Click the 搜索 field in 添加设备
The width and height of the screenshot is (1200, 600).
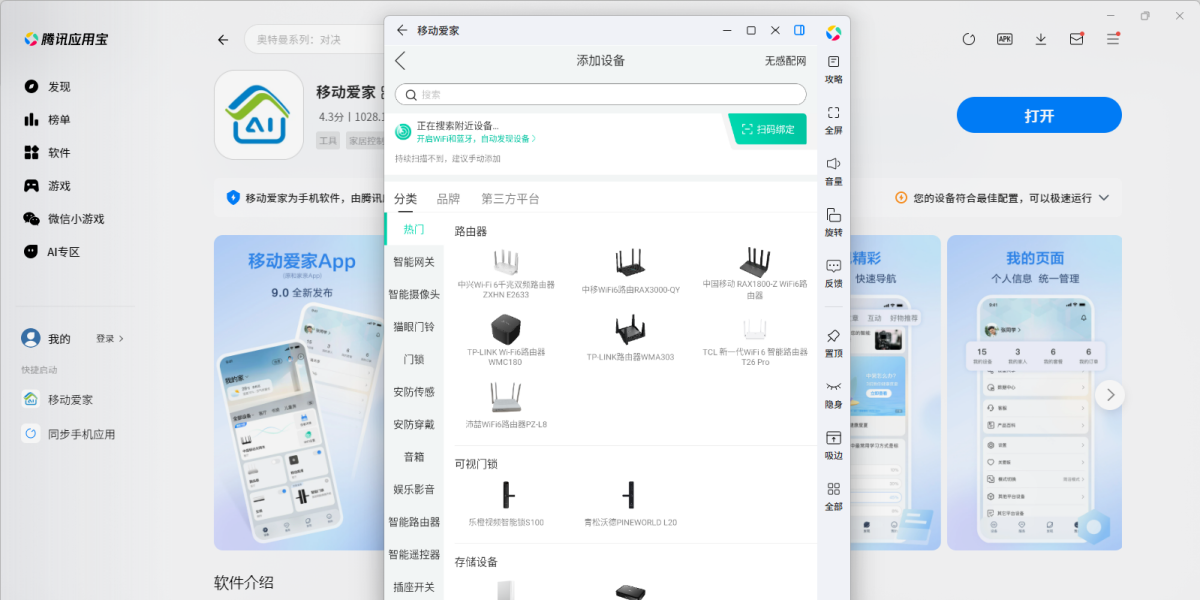pos(601,94)
